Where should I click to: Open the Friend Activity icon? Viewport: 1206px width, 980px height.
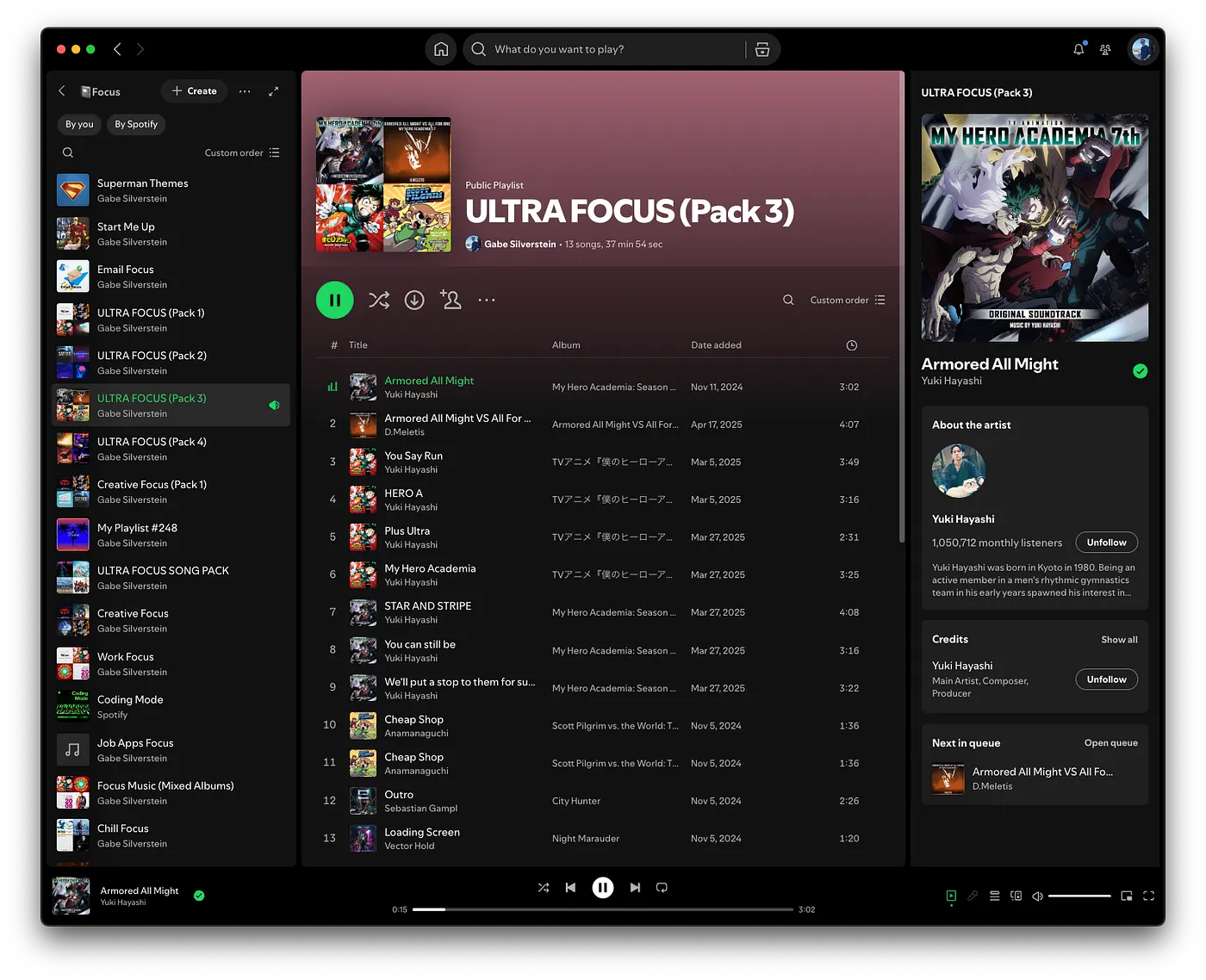point(1105,50)
